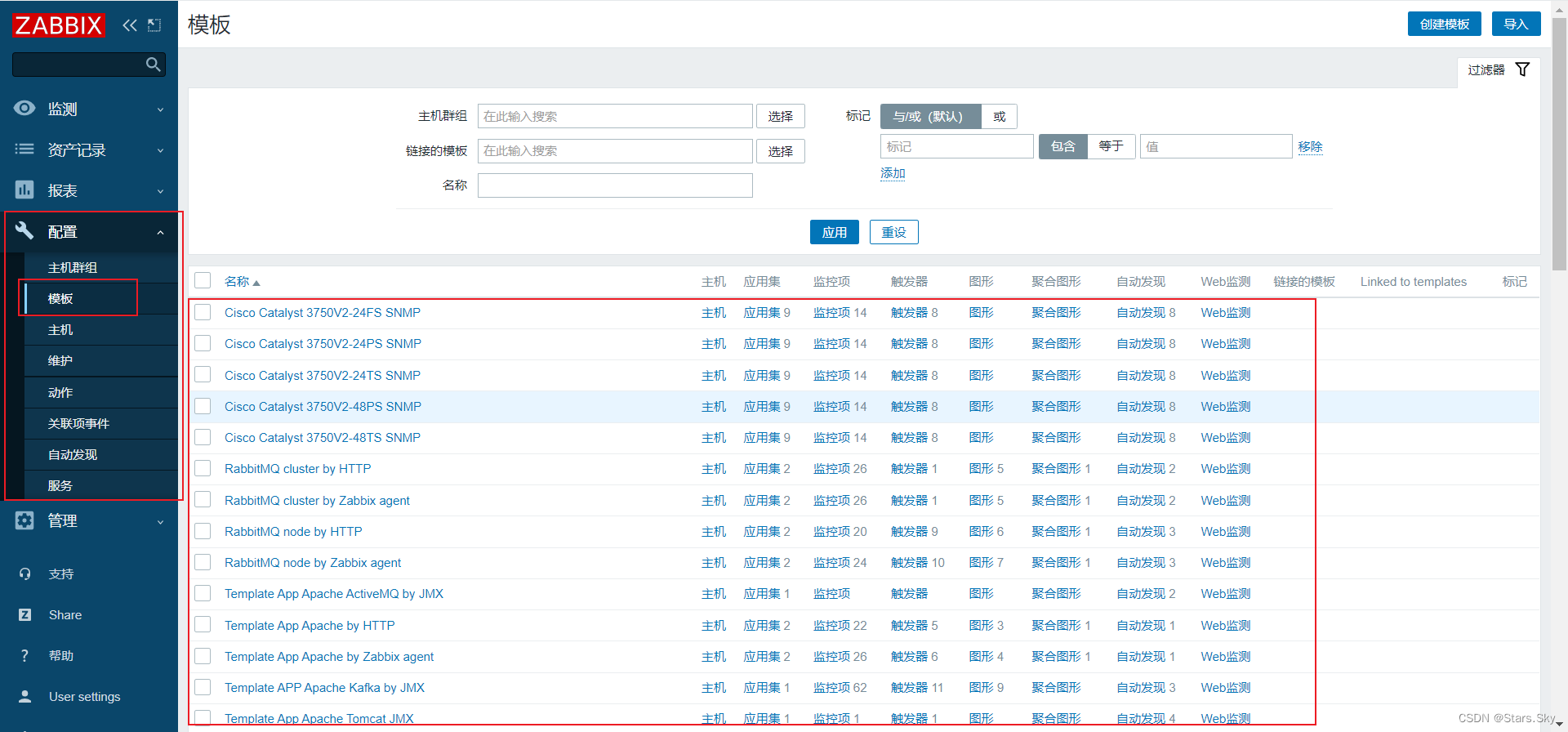Select Template App Apache by HTTP checkbox
The image size is (1568, 732).
pos(203,625)
